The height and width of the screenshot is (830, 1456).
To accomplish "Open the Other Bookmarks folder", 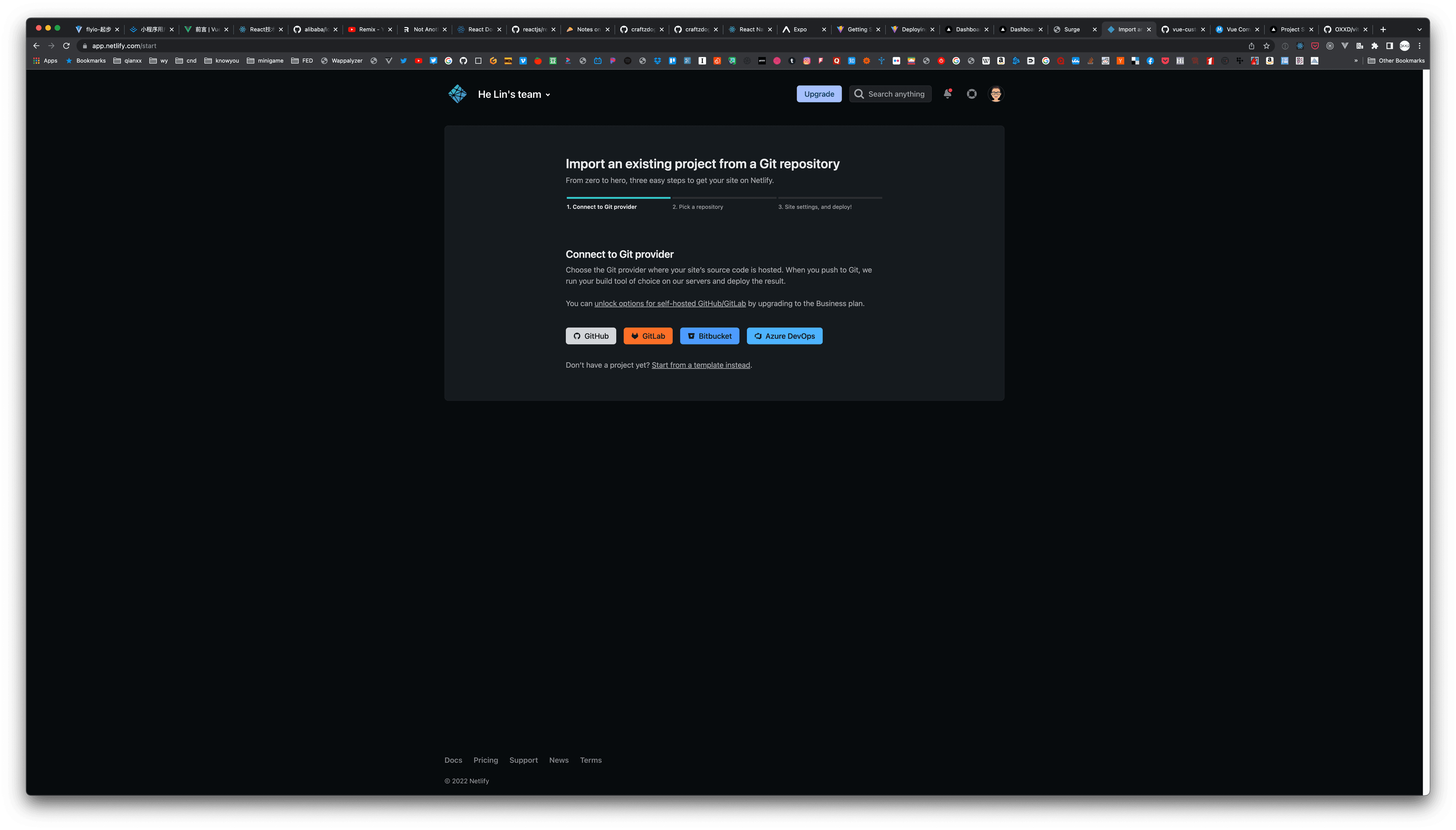I will [1396, 60].
